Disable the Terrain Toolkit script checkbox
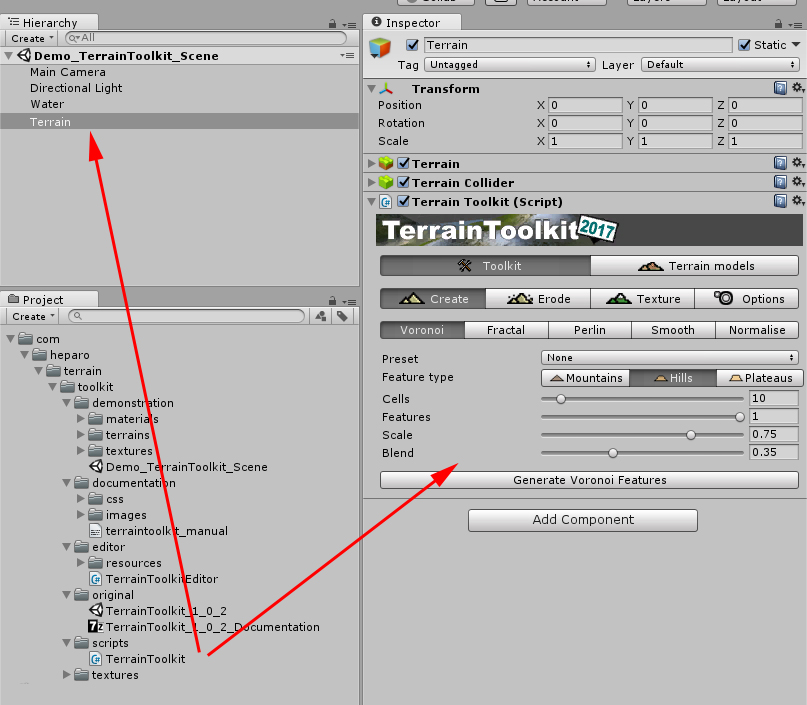The width and height of the screenshot is (807, 705). (404, 201)
